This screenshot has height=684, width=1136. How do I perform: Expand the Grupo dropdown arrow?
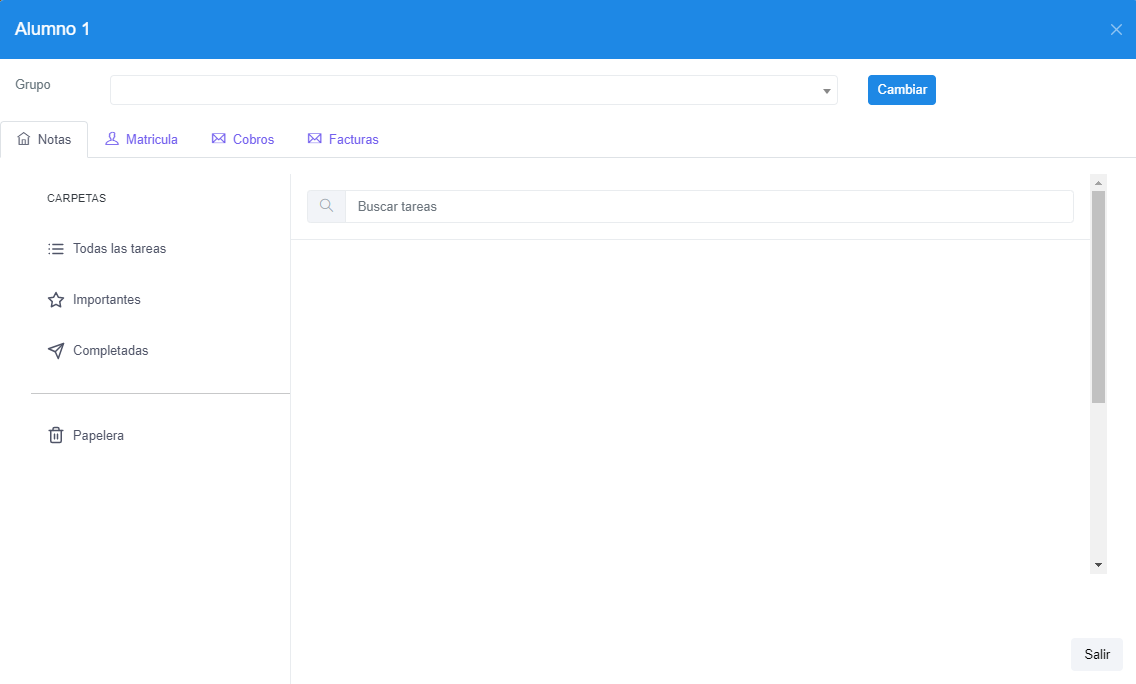tap(827, 91)
